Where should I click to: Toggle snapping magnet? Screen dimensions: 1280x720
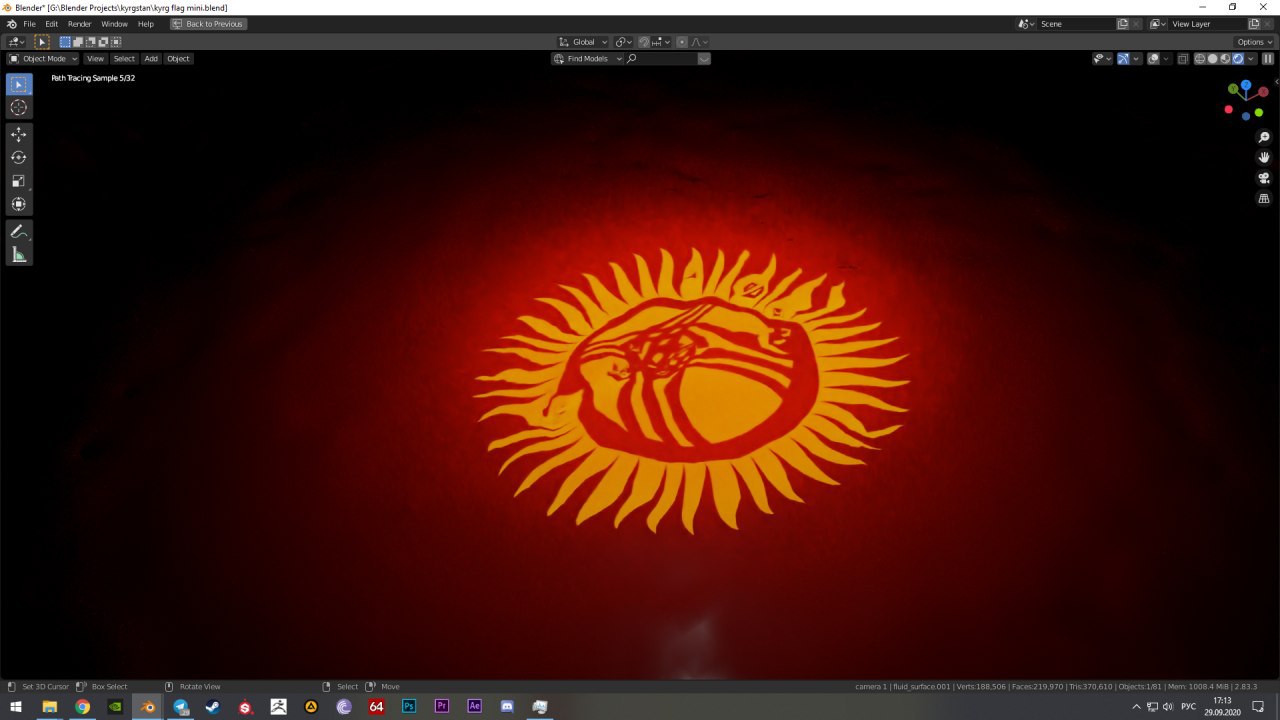point(644,42)
